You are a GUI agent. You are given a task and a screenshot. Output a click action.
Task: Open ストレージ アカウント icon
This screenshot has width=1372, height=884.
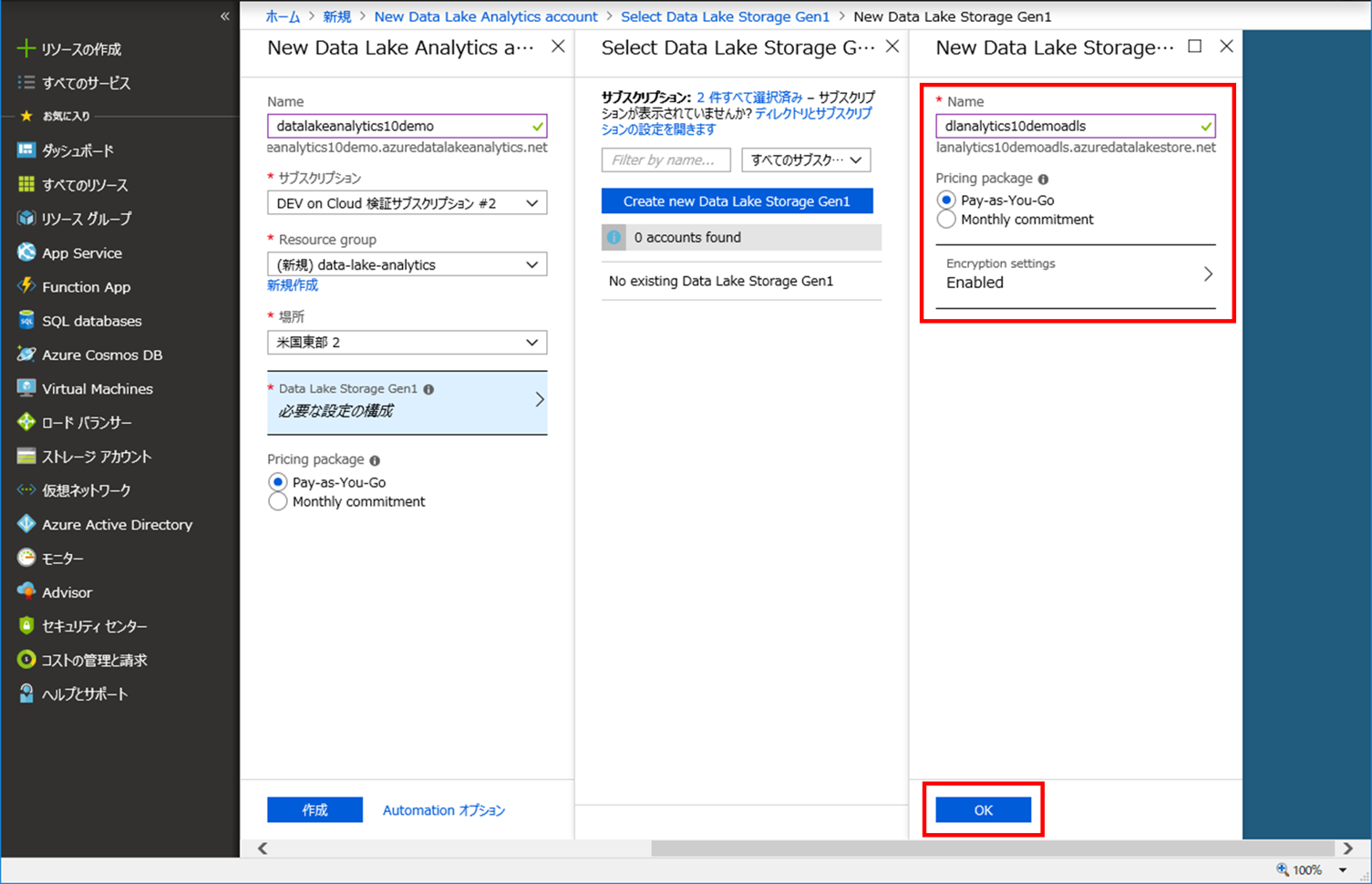point(26,456)
